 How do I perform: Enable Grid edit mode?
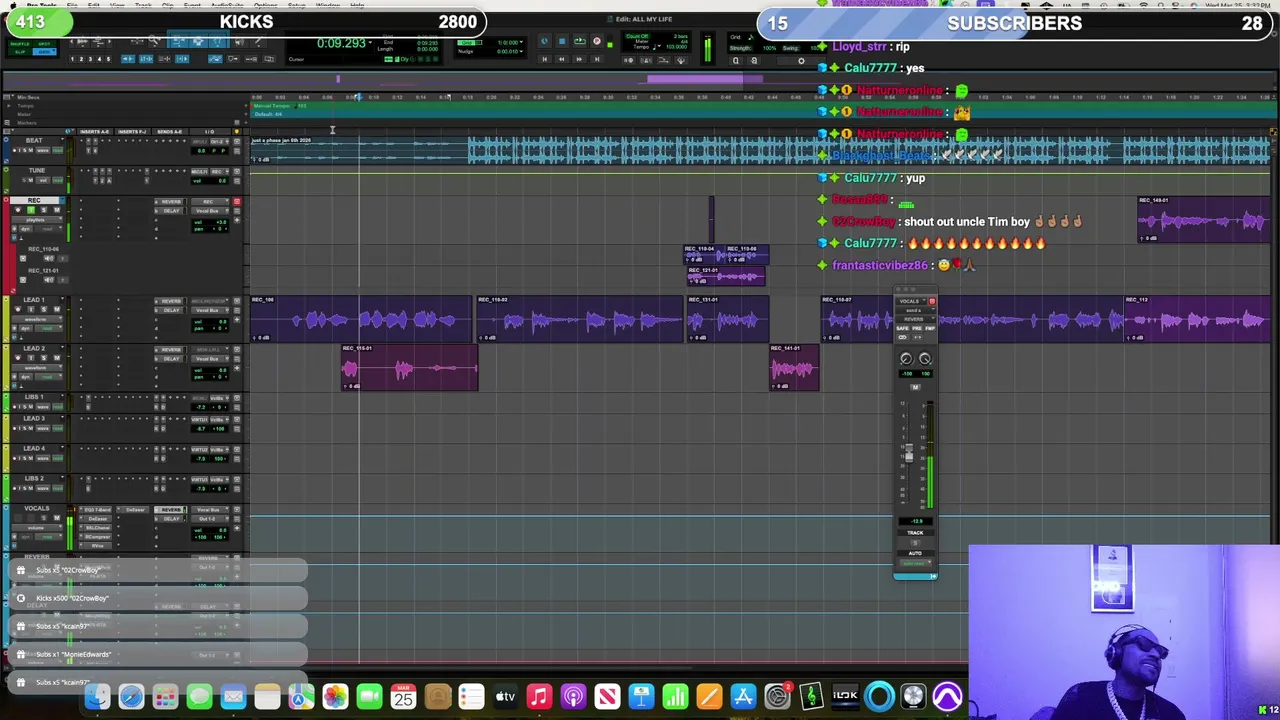pyautogui.click(x=44, y=52)
